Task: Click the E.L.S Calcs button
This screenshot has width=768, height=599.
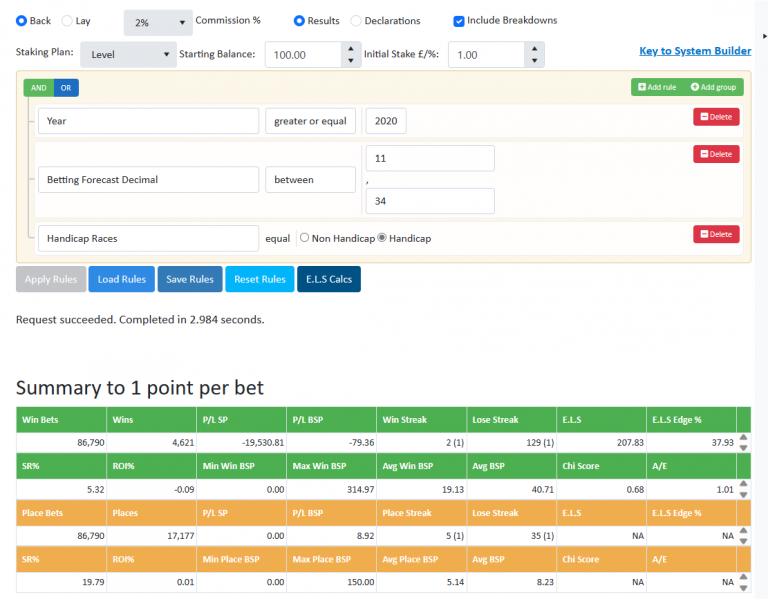Action: [x=329, y=279]
